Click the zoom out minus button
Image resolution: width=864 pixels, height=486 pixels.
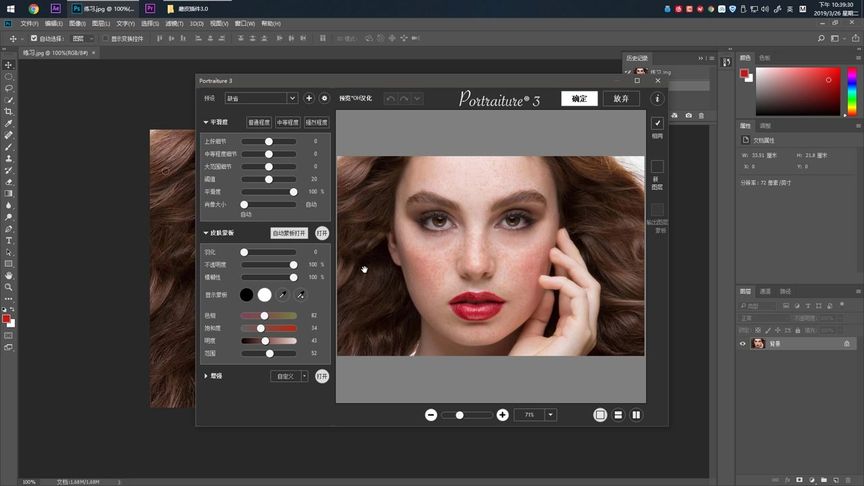431,415
